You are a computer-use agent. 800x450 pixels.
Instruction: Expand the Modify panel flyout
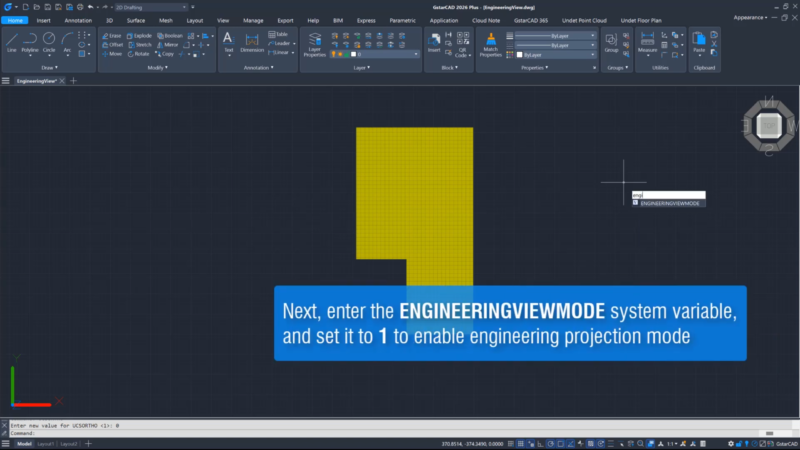(157, 67)
